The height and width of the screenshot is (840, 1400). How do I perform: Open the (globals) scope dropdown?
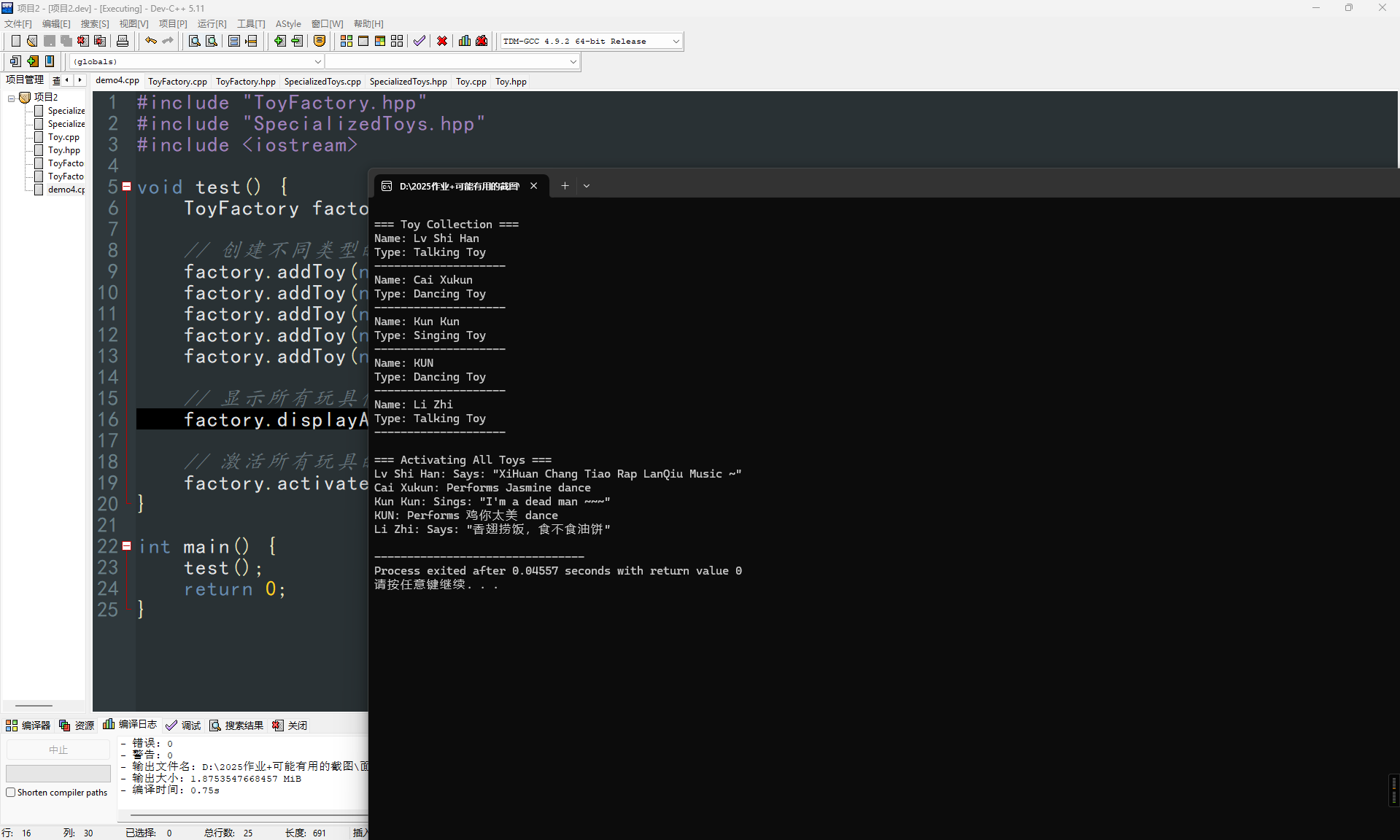click(x=317, y=62)
